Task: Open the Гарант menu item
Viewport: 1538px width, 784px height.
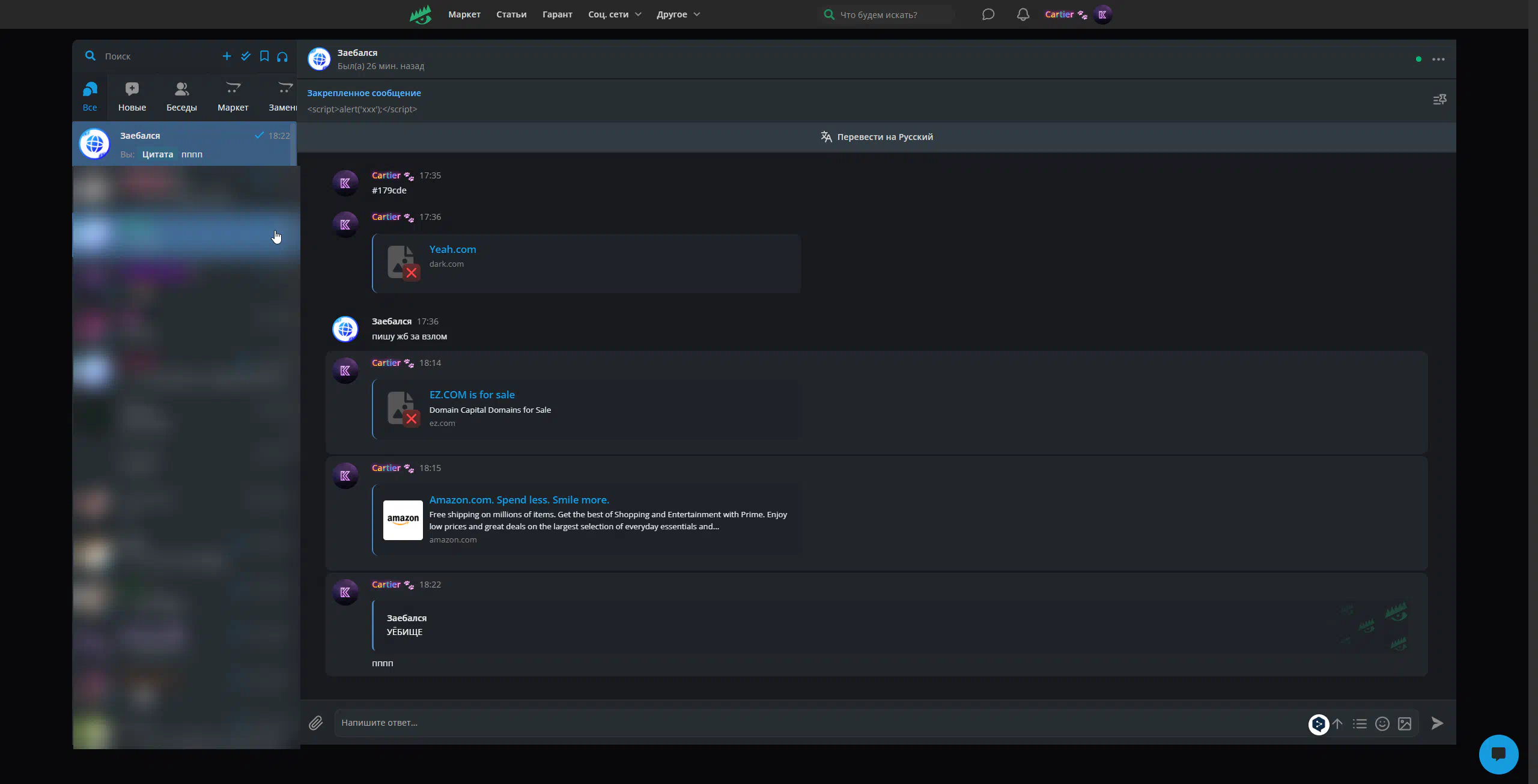Action: (557, 14)
